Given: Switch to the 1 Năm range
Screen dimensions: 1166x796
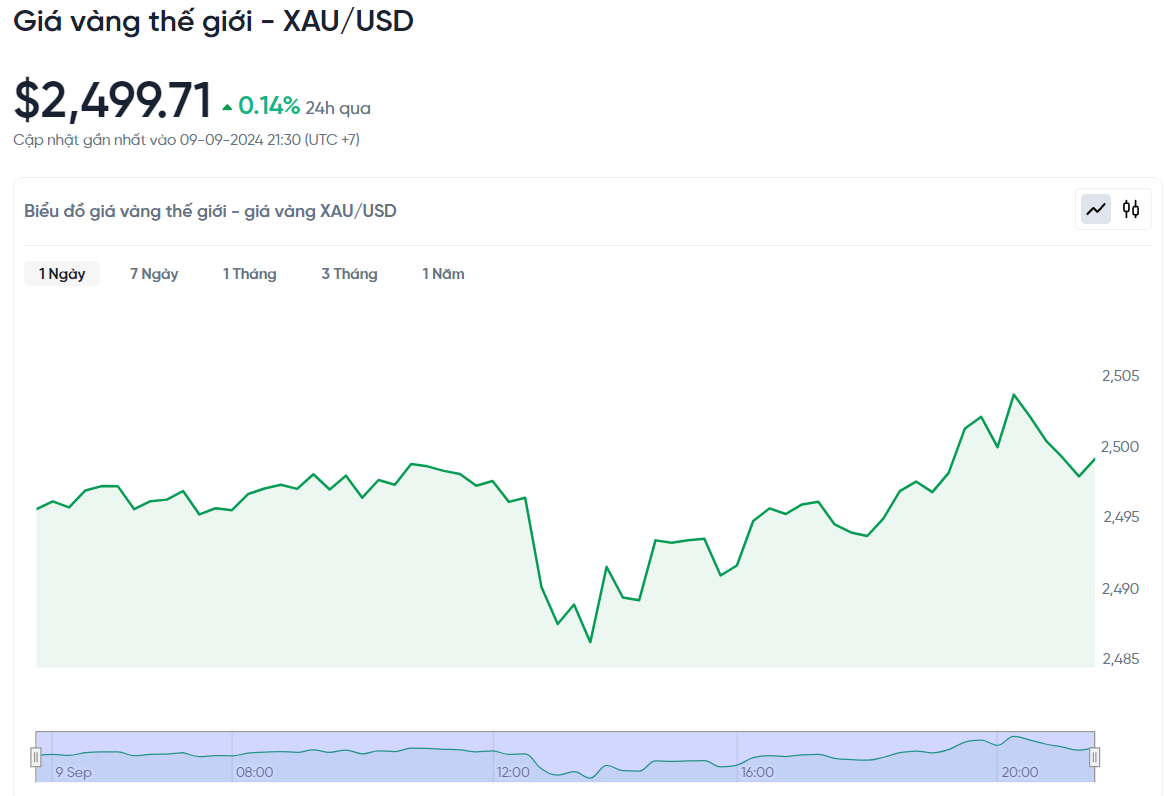Looking at the screenshot, I should [x=443, y=274].
